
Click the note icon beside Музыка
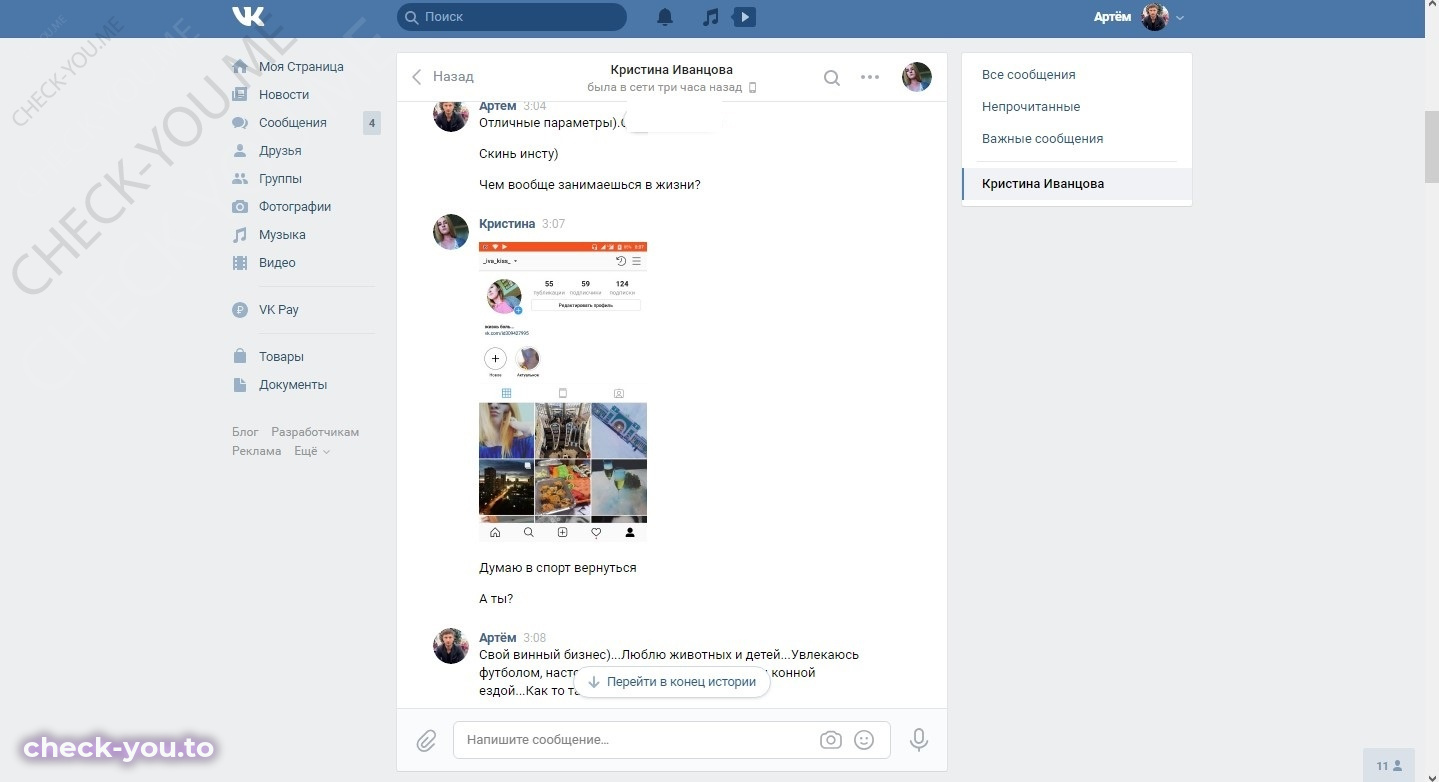pos(240,235)
